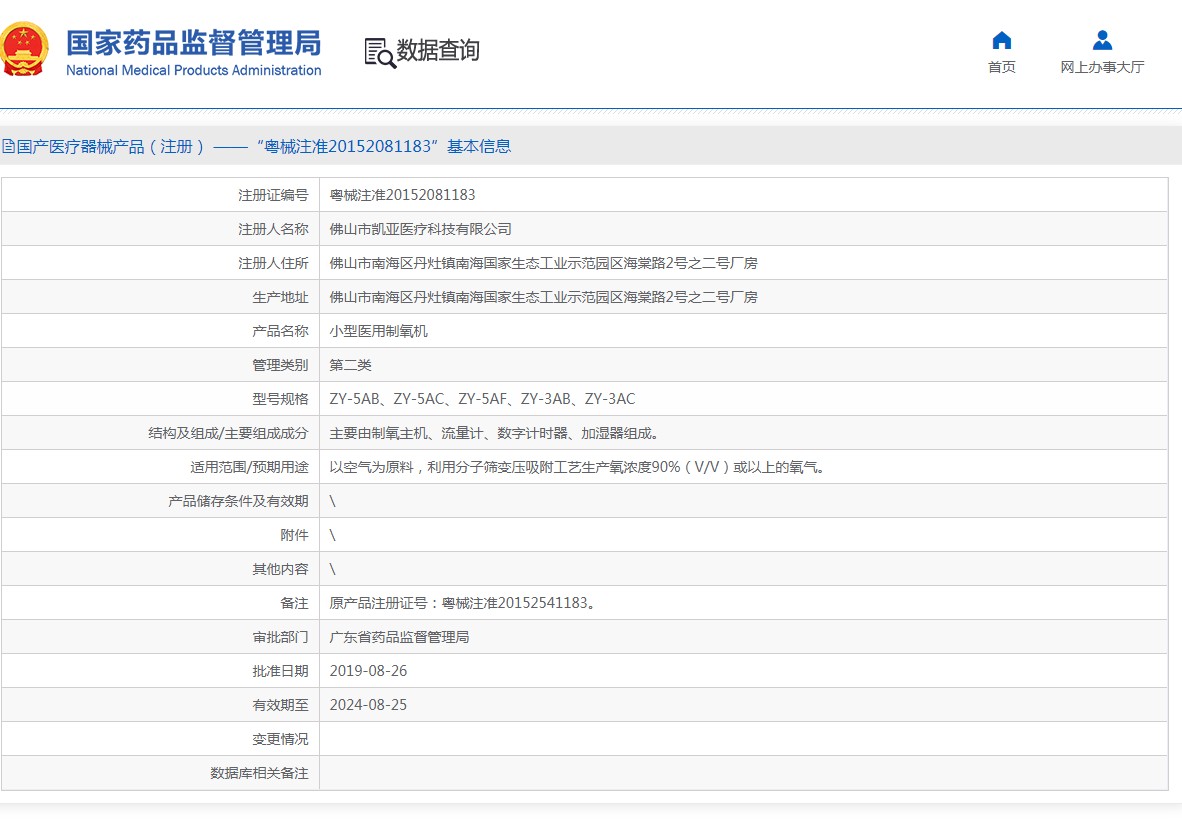Viewport: 1182px width, 834px height.
Task: Click the 数据查询 heading text
Action: coord(438,50)
